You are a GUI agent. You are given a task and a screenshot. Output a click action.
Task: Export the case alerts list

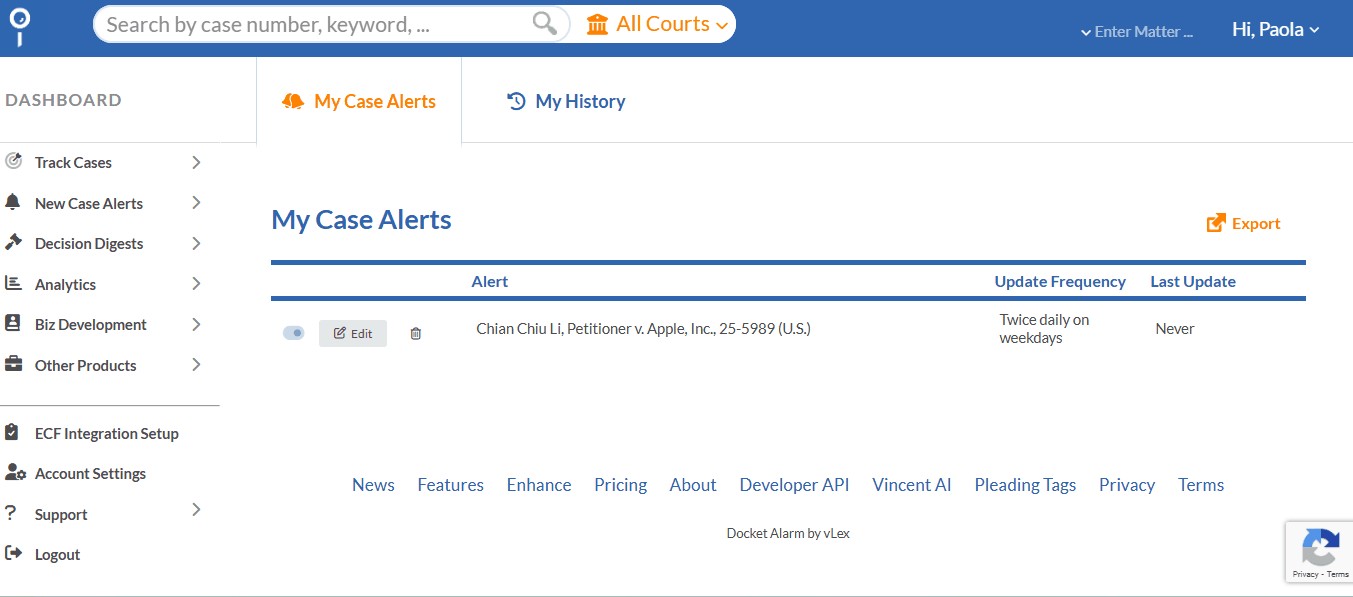tap(1243, 224)
